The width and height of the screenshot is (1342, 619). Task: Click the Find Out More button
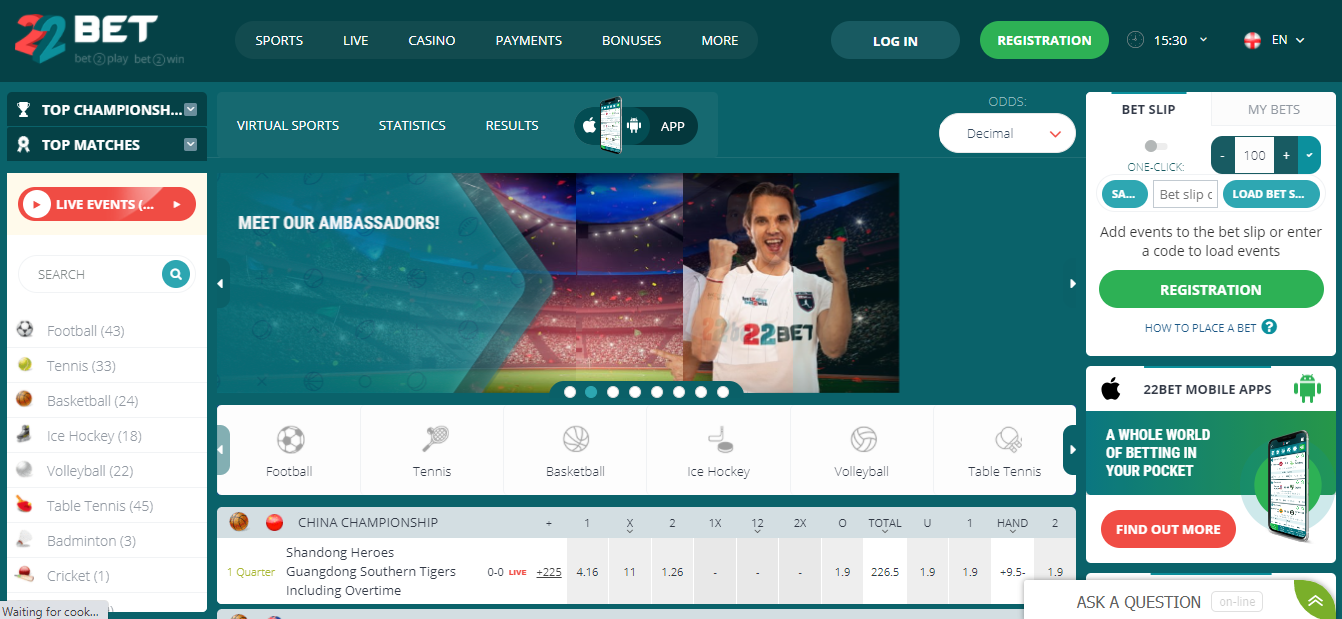click(1168, 529)
